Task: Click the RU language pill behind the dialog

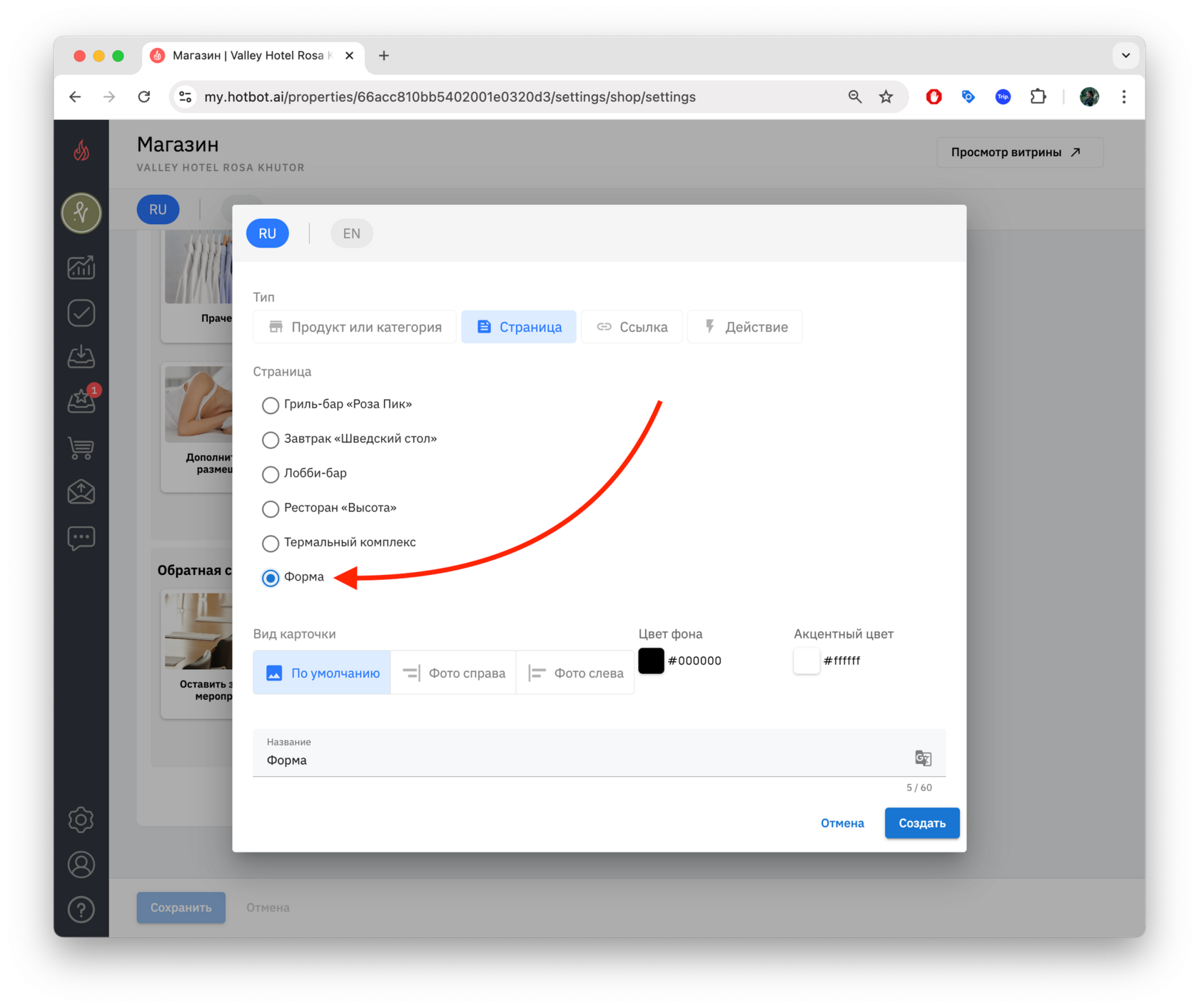Action: (158, 210)
